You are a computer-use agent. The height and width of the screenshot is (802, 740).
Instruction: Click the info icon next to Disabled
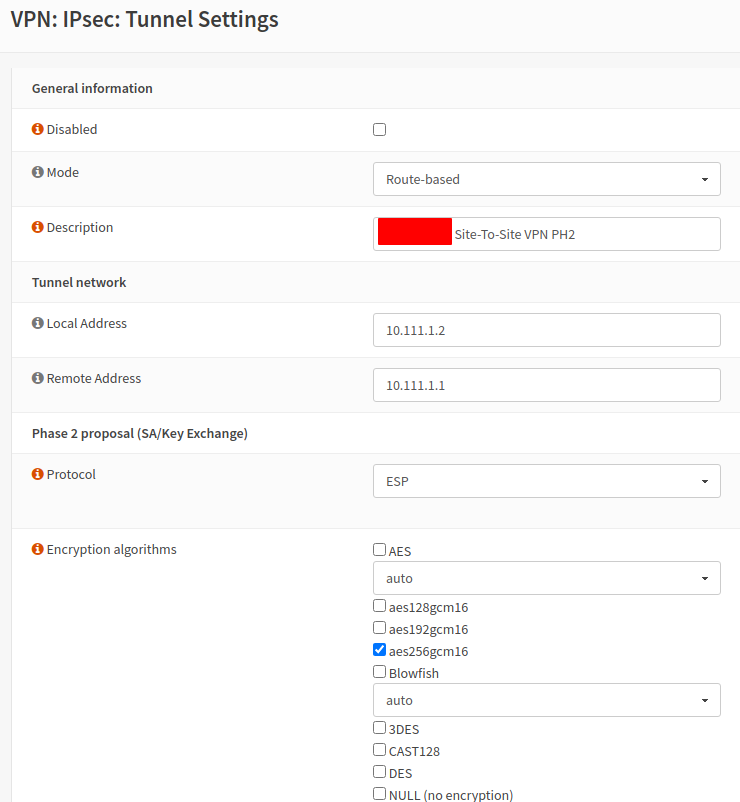click(37, 129)
